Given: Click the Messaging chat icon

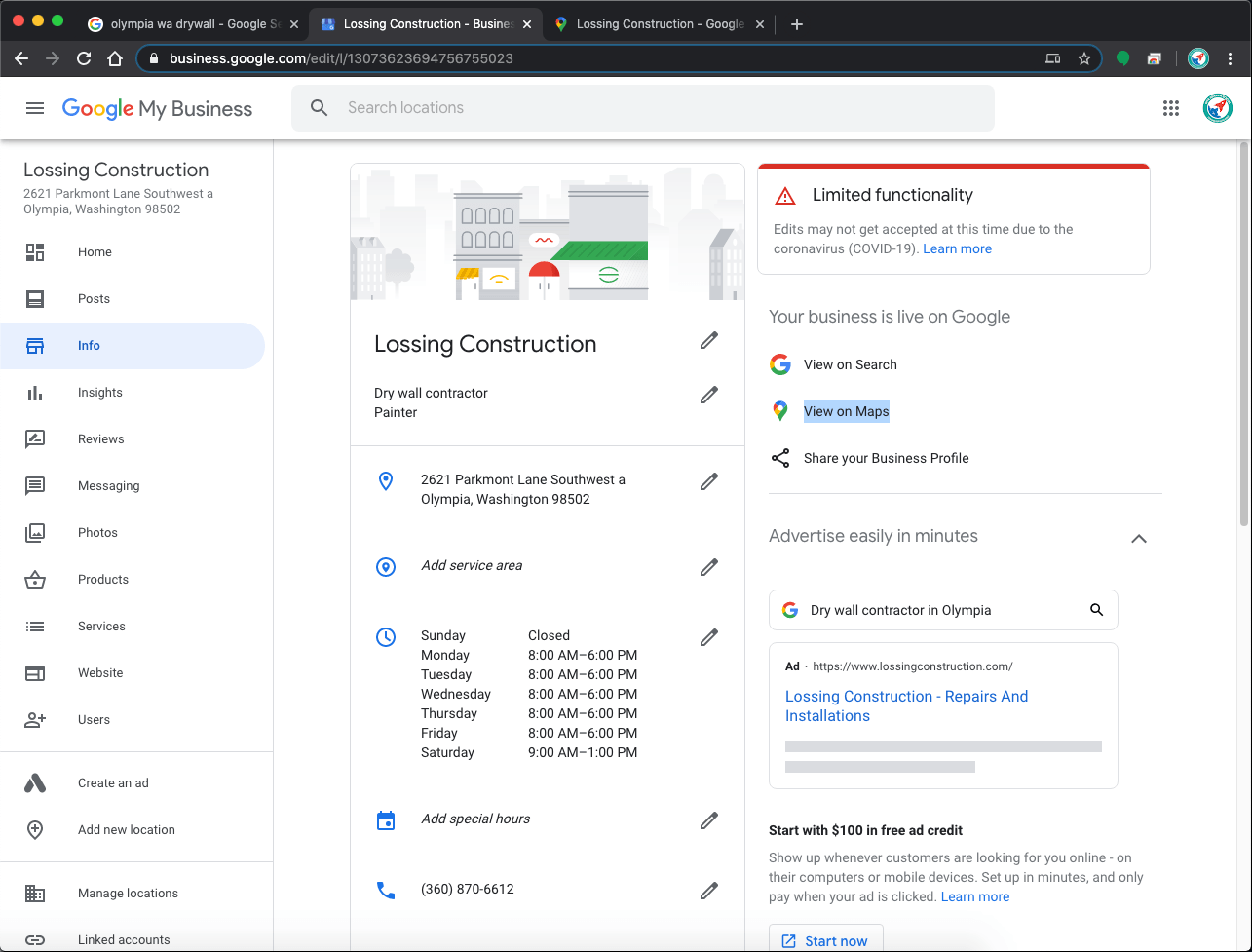Looking at the screenshot, I should click(35, 486).
